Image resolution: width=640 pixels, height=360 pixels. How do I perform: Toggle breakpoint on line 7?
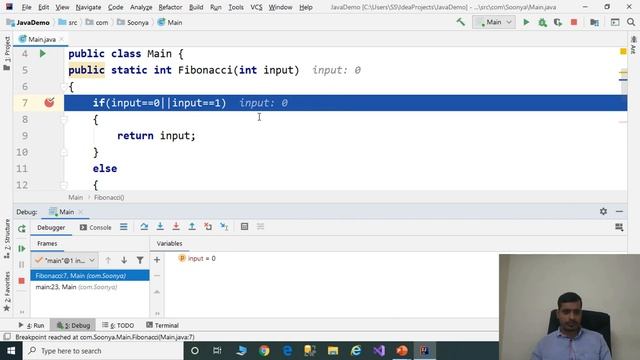pos(49,102)
